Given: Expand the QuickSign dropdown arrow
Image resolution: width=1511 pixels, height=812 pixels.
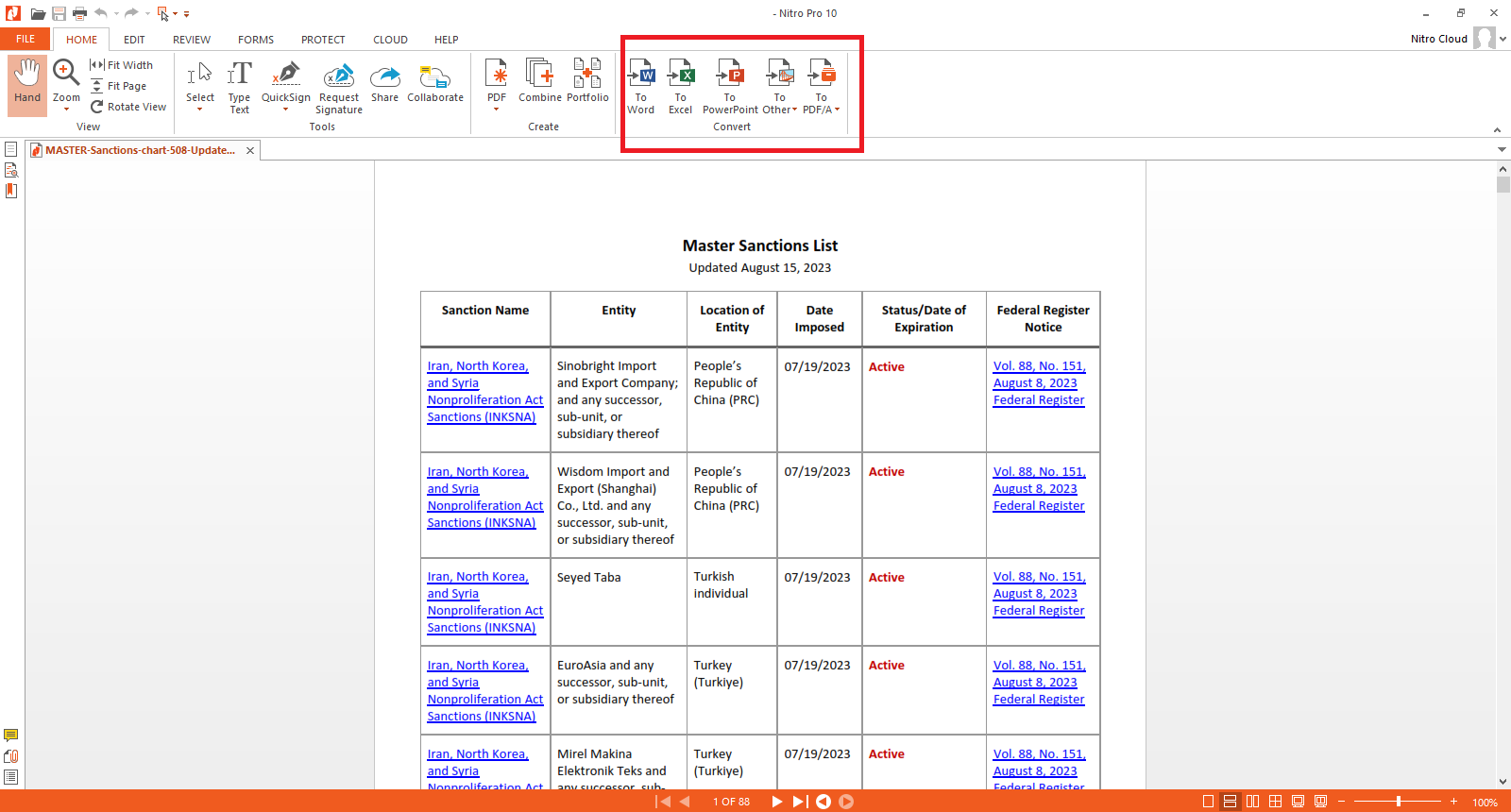Looking at the screenshot, I should click(x=286, y=110).
